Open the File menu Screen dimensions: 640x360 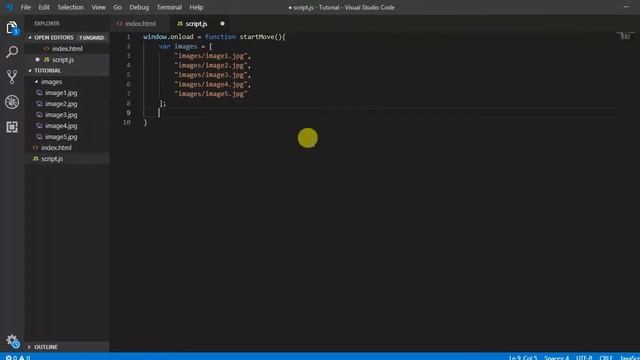(25, 7)
